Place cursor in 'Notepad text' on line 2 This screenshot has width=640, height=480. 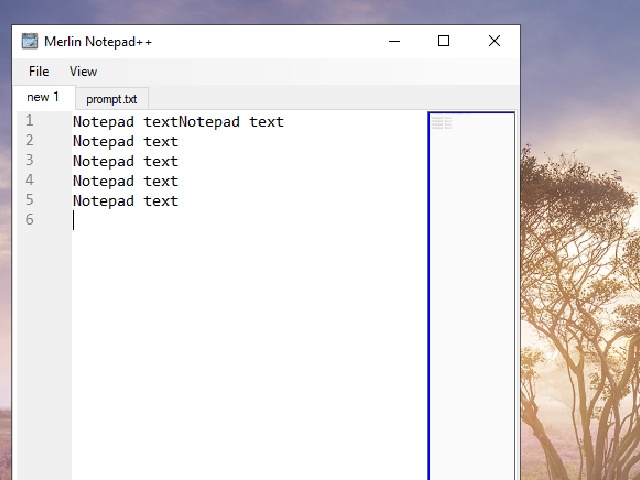pos(126,142)
